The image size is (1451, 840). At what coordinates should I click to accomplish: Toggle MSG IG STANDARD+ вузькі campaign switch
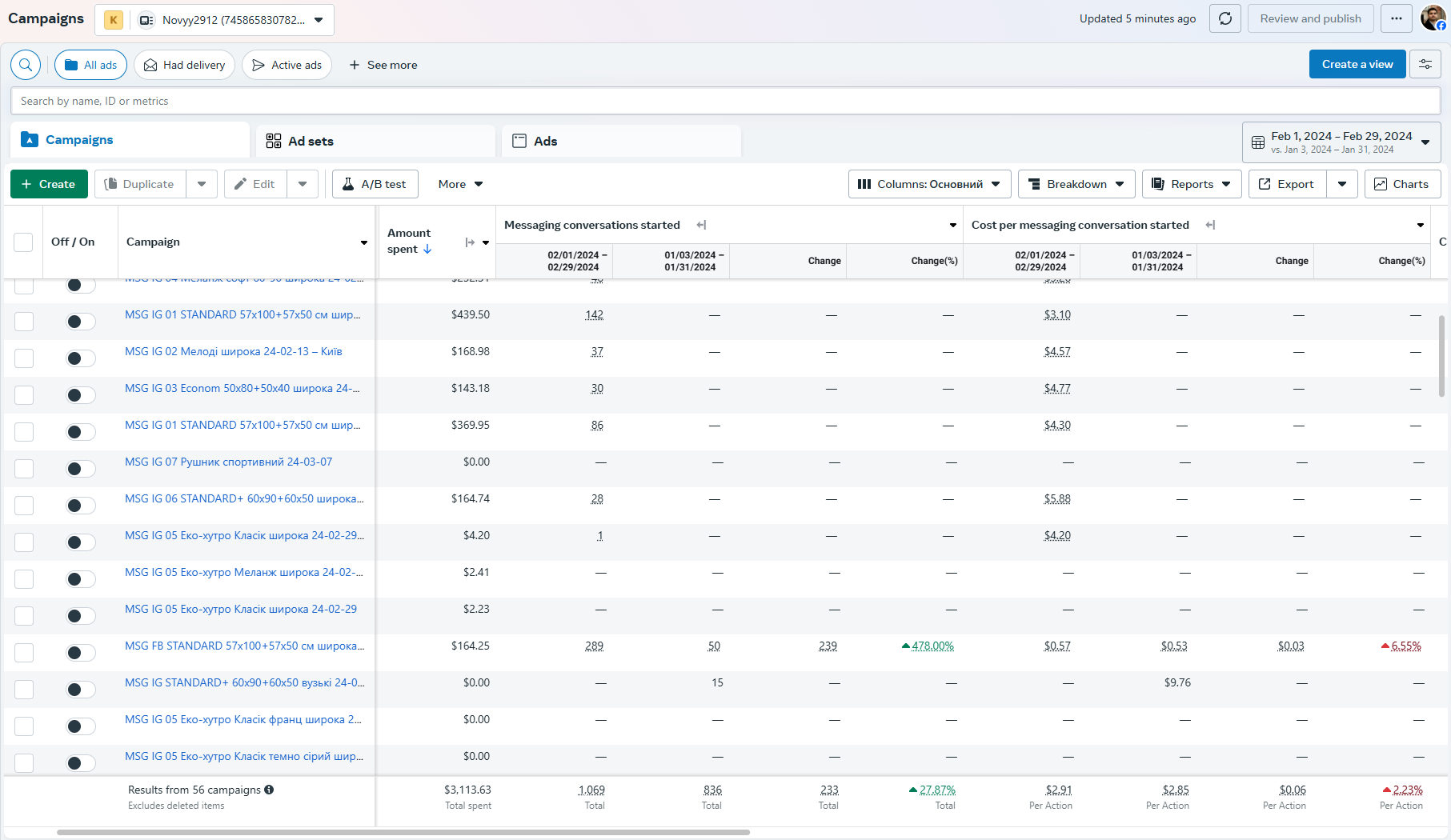[x=81, y=690]
